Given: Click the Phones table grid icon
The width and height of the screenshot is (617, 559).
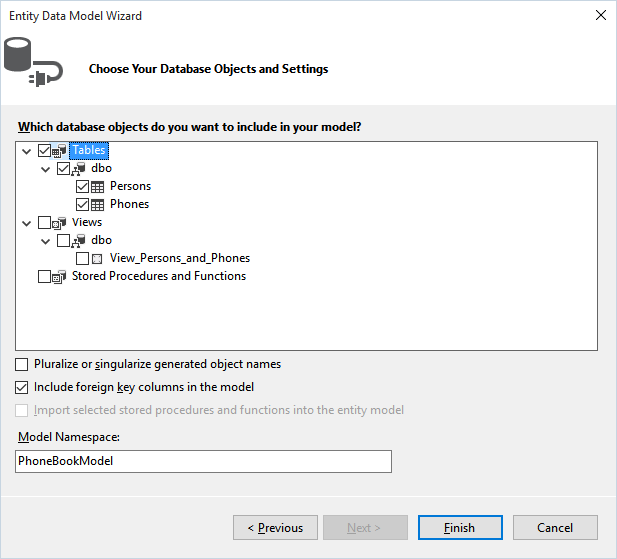Looking at the screenshot, I should (x=97, y=205).
